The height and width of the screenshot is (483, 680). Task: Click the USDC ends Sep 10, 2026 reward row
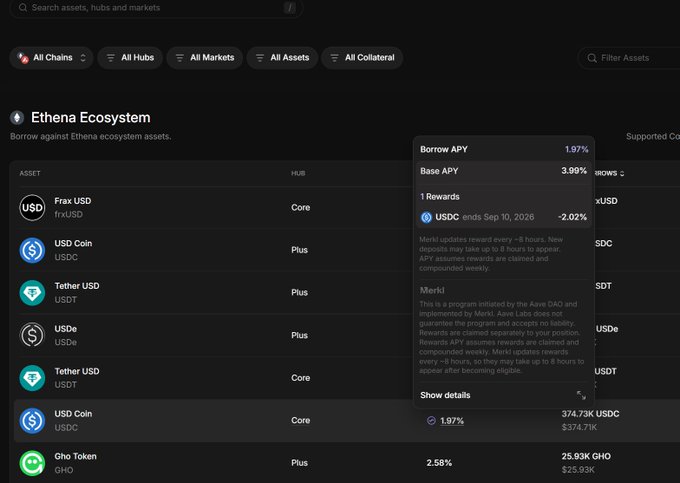pos(503,217)
